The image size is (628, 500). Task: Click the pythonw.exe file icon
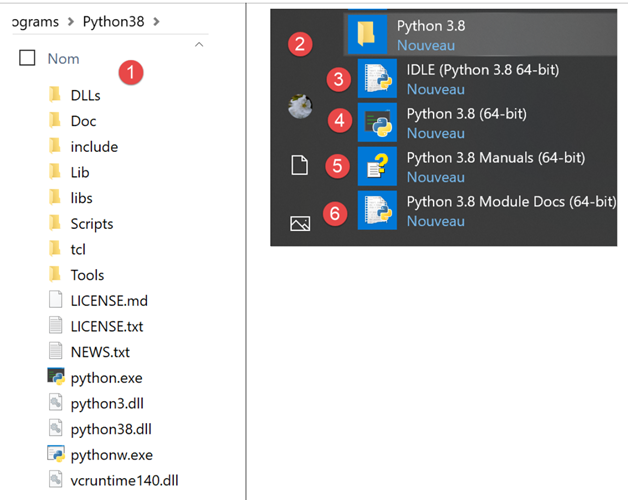click(56, 454)
